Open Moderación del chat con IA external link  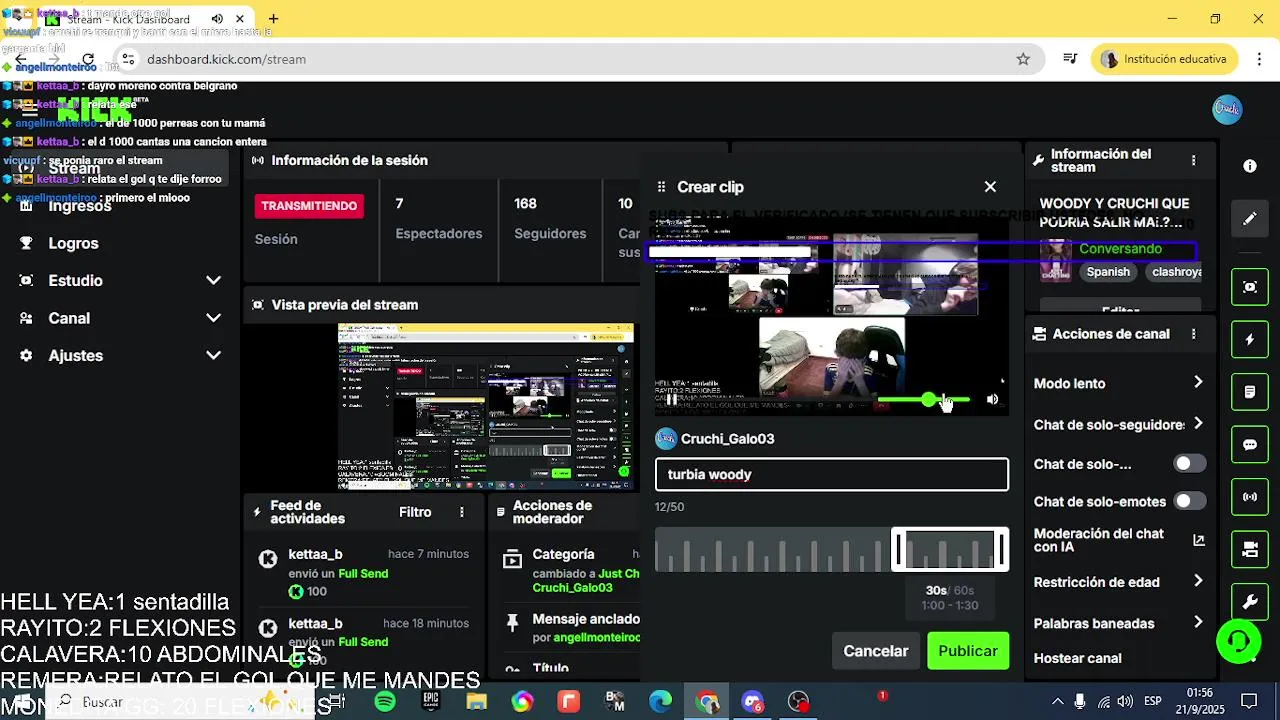coord(1199,541)
